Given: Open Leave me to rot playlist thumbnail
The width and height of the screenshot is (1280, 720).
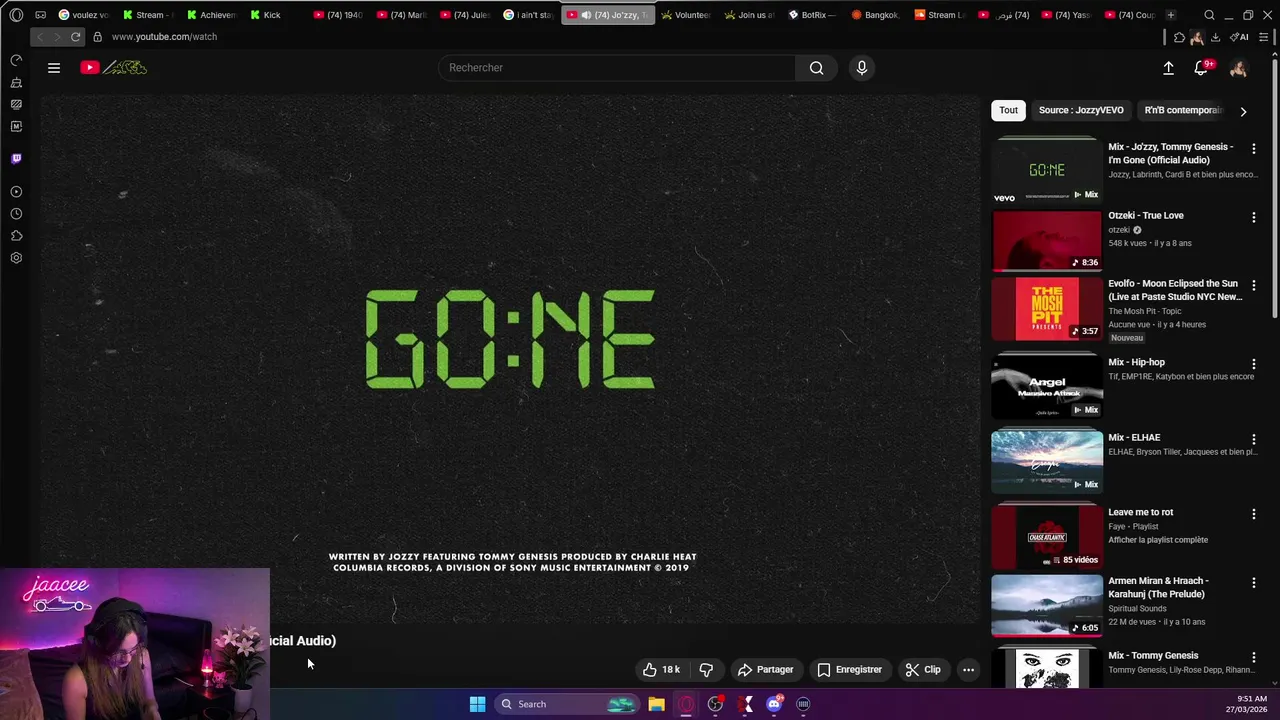Looking at the screenshot, I should tap(1047, 536).
